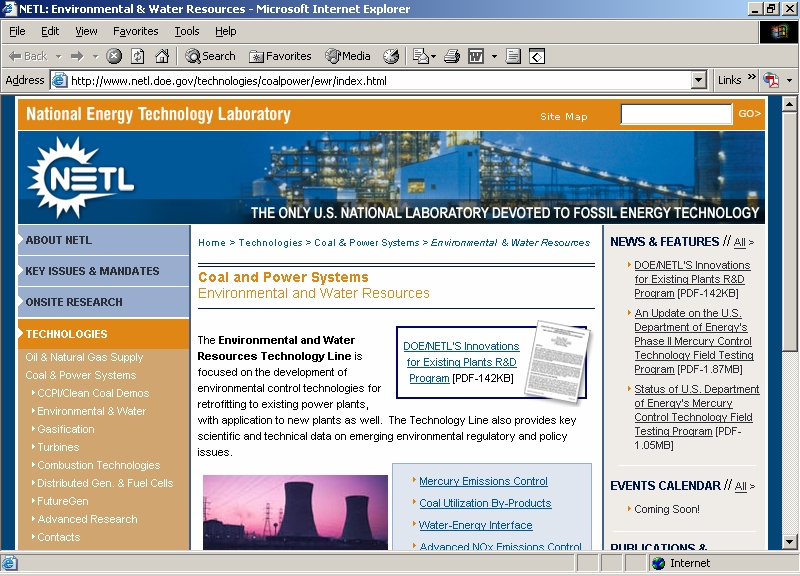Select Oil & Natural Gas Supply sidebar link
This screenshot has height=576, width=800.
[84, 357]
